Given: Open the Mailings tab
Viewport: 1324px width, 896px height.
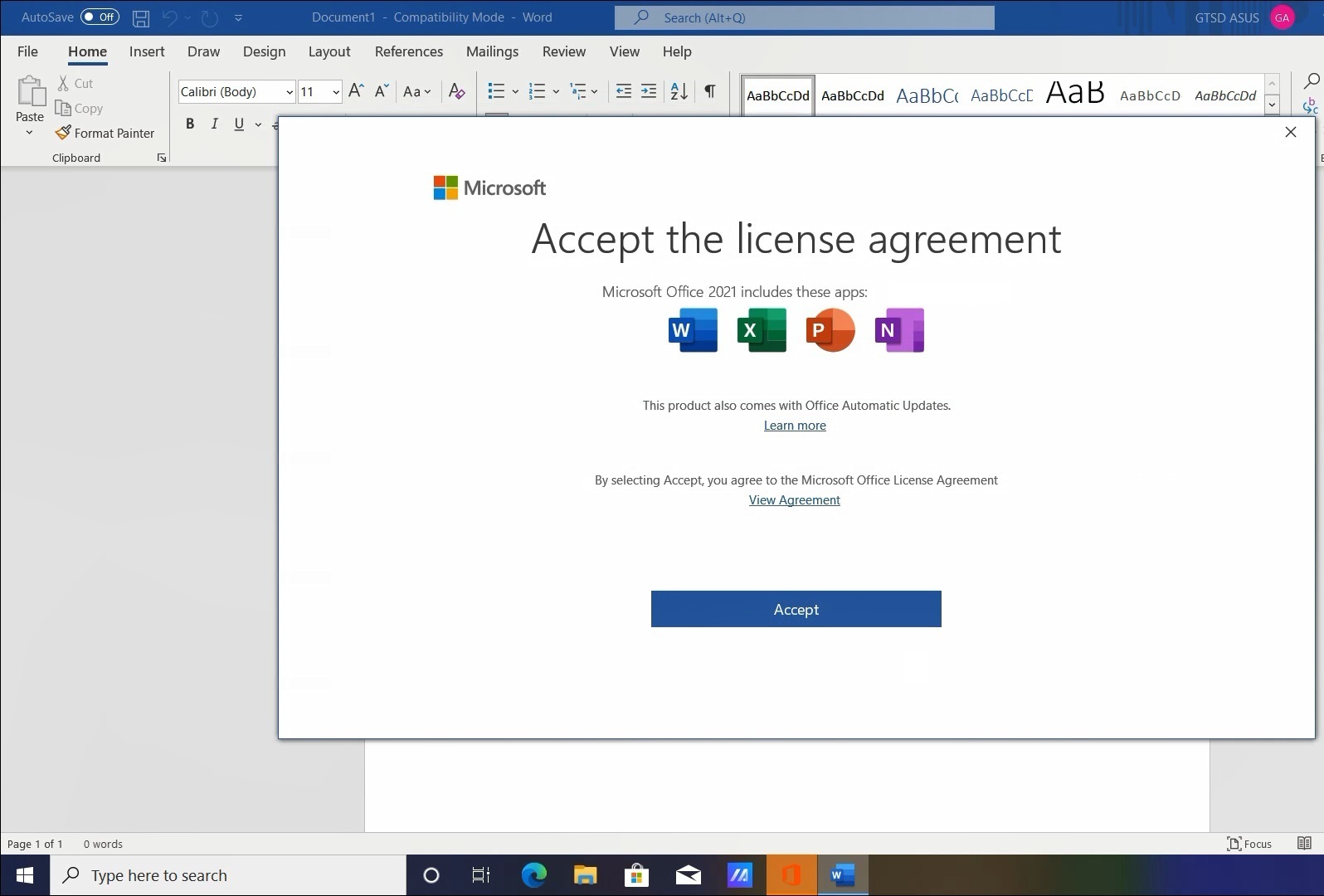Looking at the screenshot, I should [492, 51].
